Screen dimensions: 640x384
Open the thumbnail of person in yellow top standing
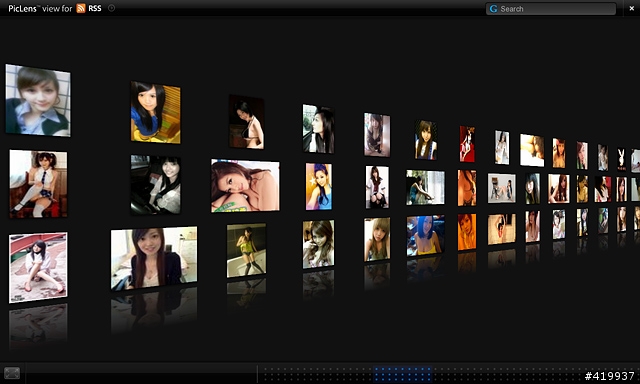247,250
